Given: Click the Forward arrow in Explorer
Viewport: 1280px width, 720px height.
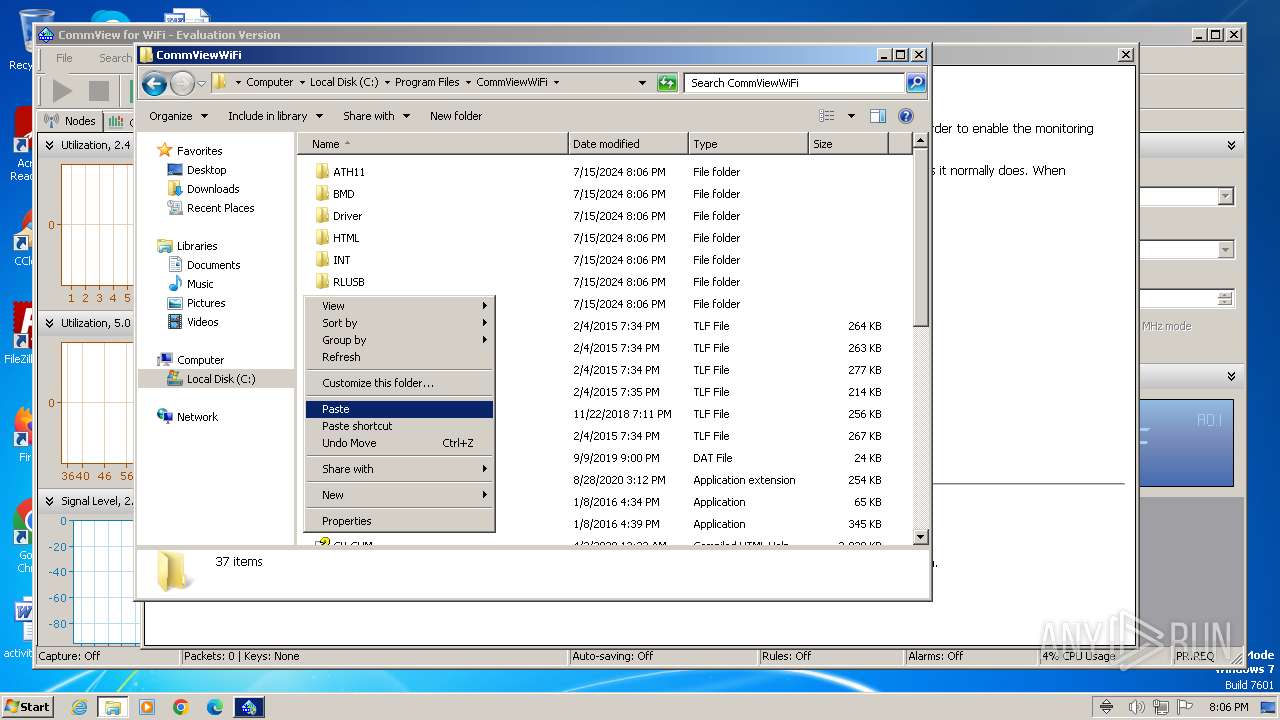Looking at the screenshot, I should click(x=182, y=83).
